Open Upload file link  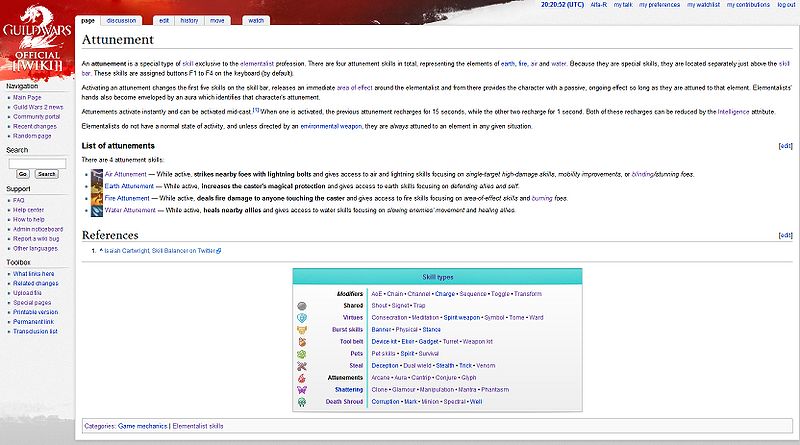(x=27, y=293)
